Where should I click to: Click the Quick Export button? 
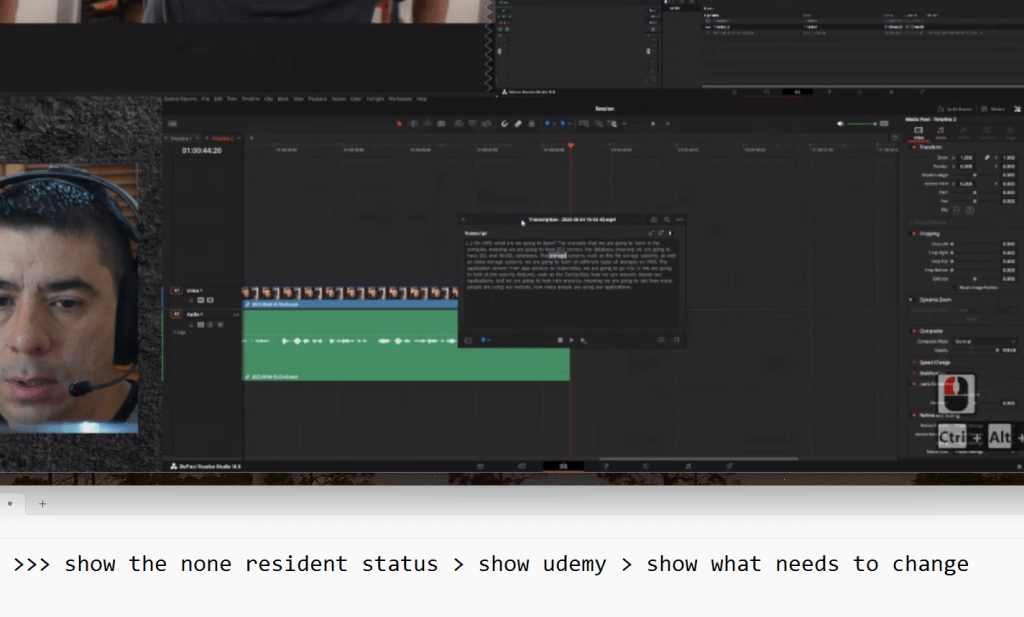tap(954, 109)
